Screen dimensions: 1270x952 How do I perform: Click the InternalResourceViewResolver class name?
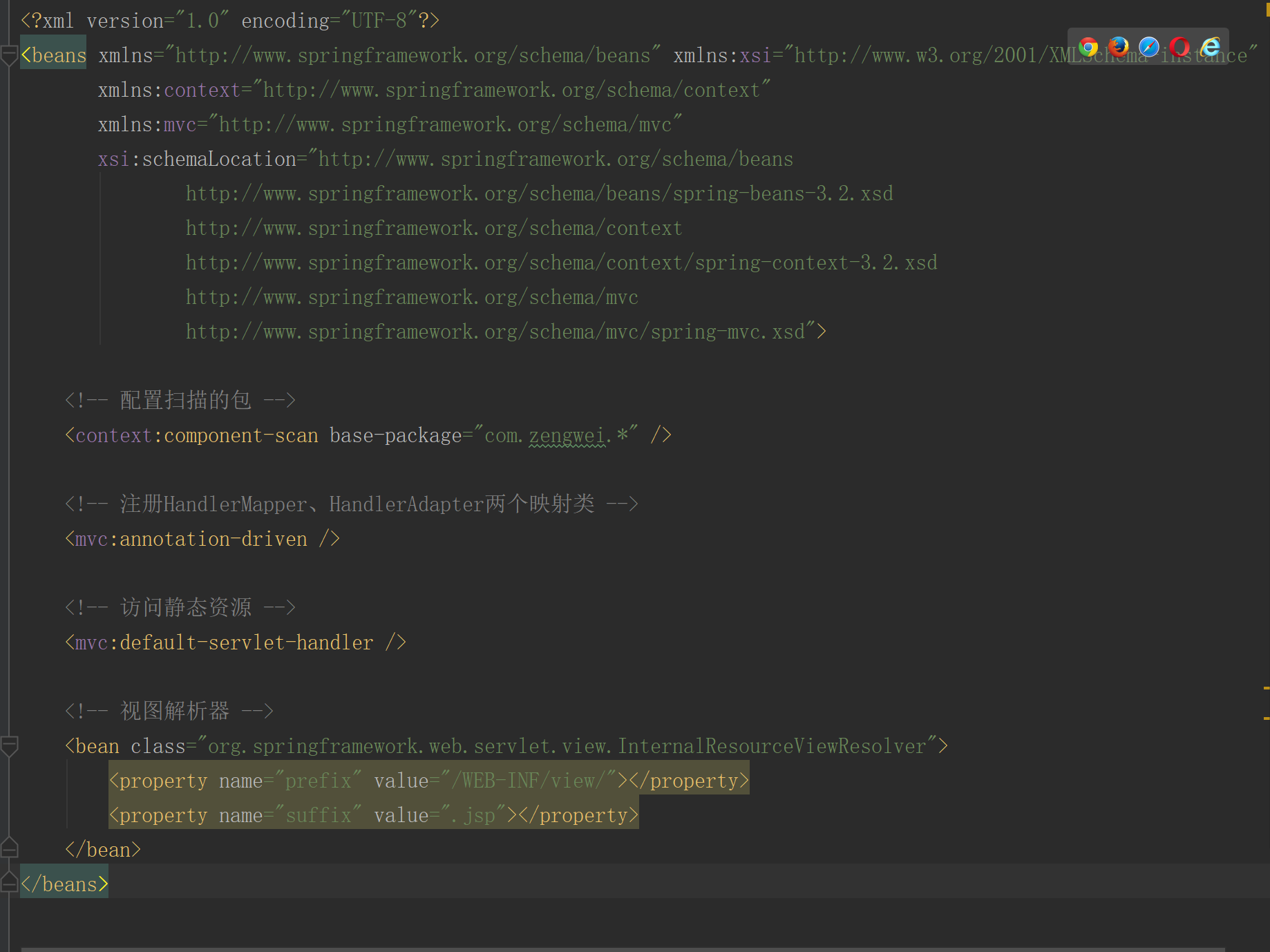(x=770, y=746)
